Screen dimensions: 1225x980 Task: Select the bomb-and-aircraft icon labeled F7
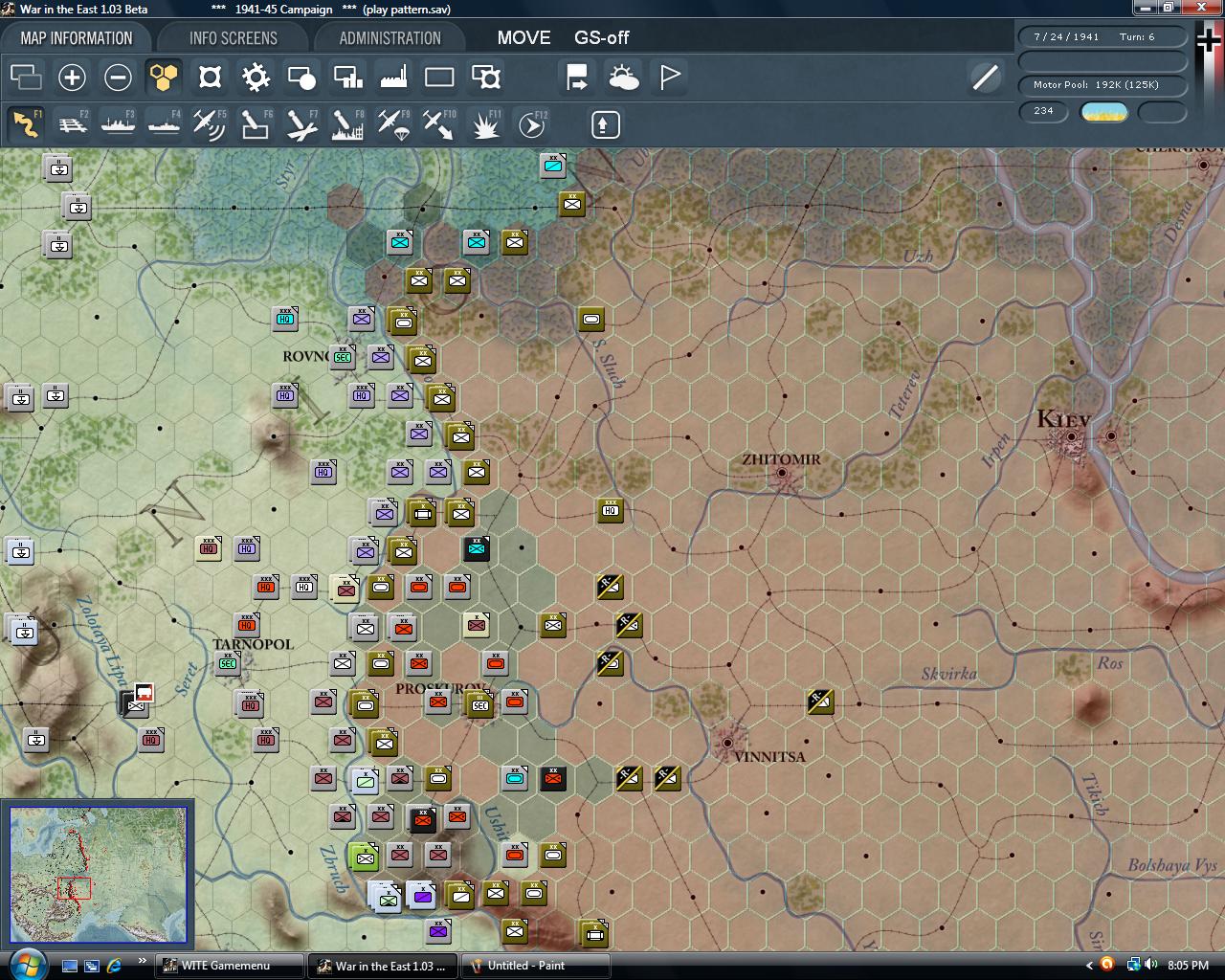point(301,124)
